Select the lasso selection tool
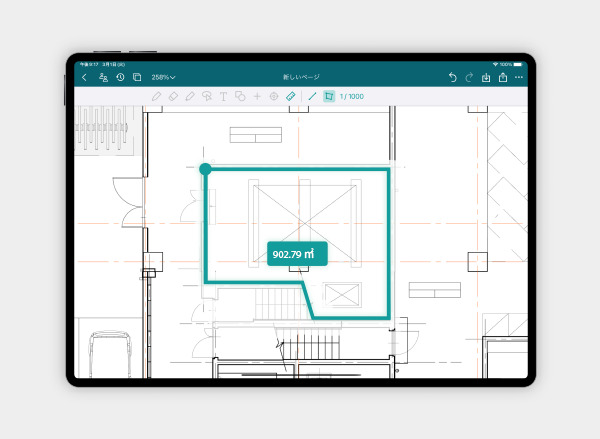This screenshot has height=439, width=600. pos(207,97)
